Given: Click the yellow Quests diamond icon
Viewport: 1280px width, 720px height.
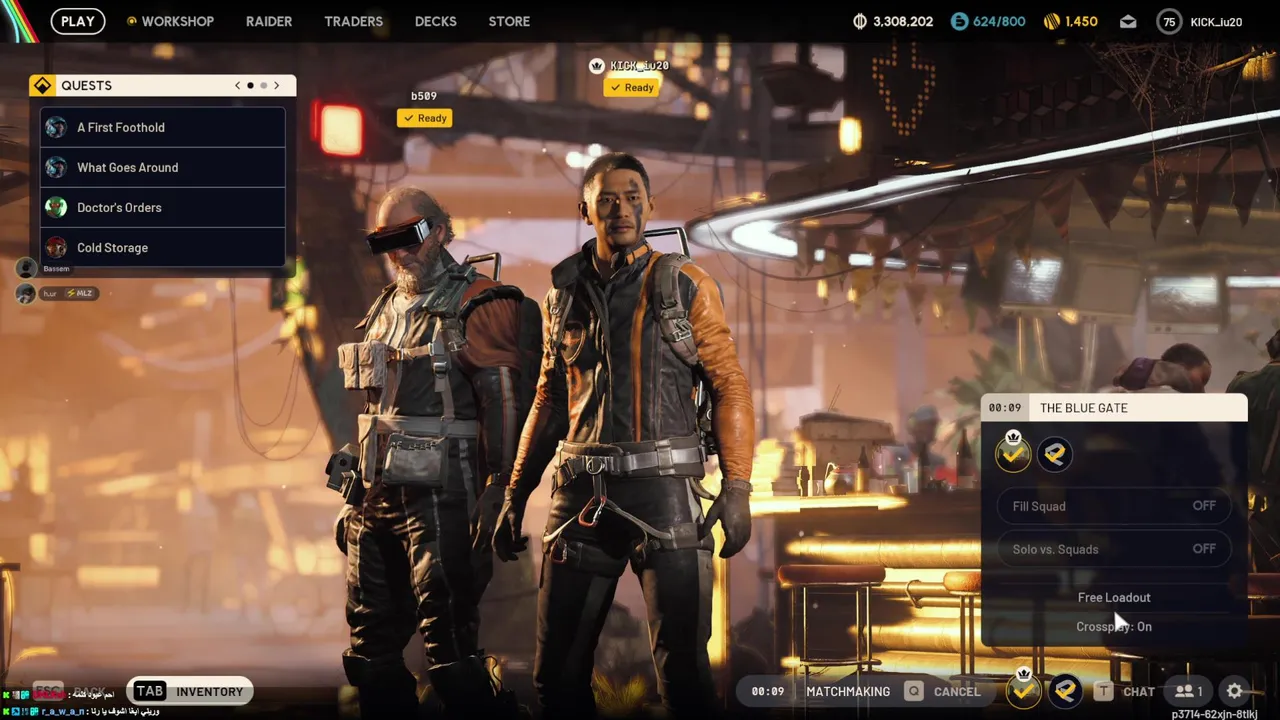Looking at the screenshot, I should click(42, 85).
